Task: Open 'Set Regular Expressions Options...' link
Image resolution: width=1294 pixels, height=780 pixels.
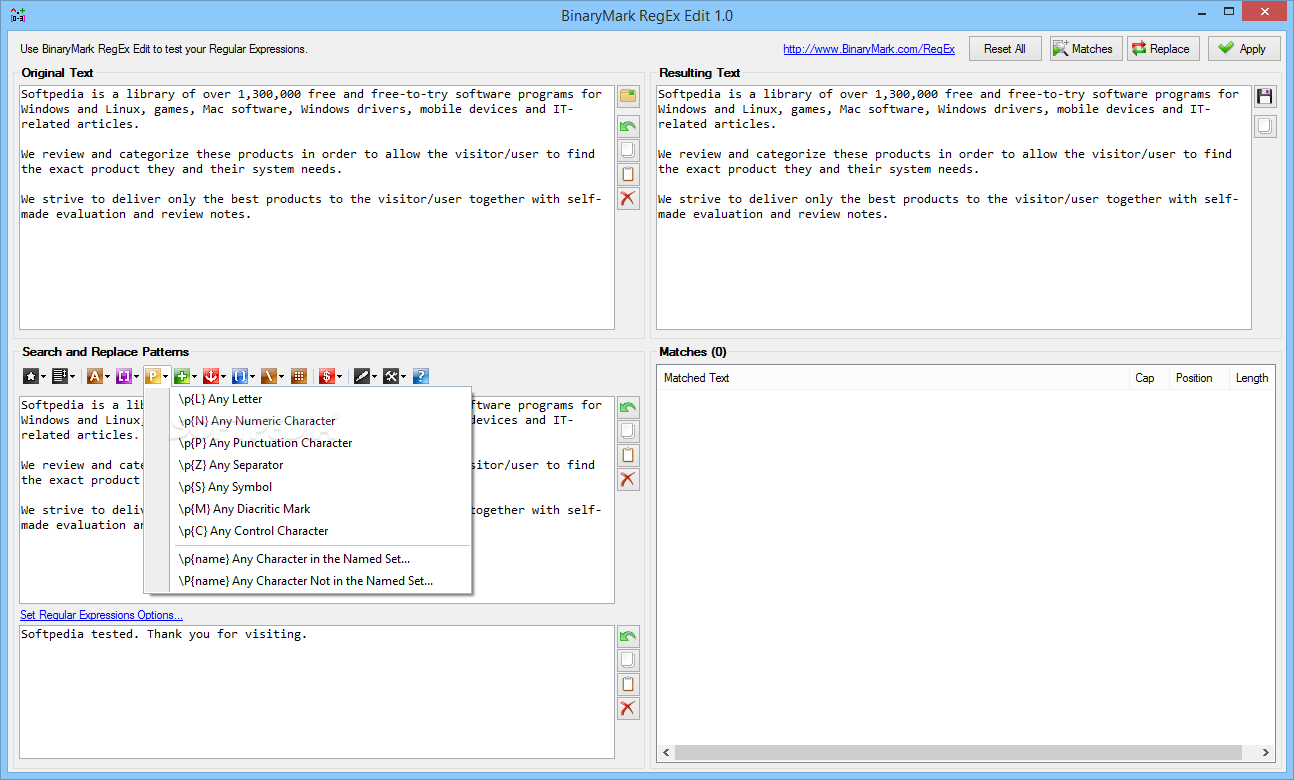Action: pos(101,615)
